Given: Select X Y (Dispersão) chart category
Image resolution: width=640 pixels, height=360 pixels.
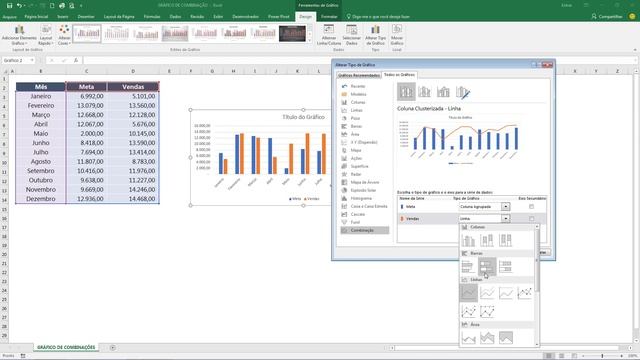Looking at the screenshot, I should [x=364, y=142].
